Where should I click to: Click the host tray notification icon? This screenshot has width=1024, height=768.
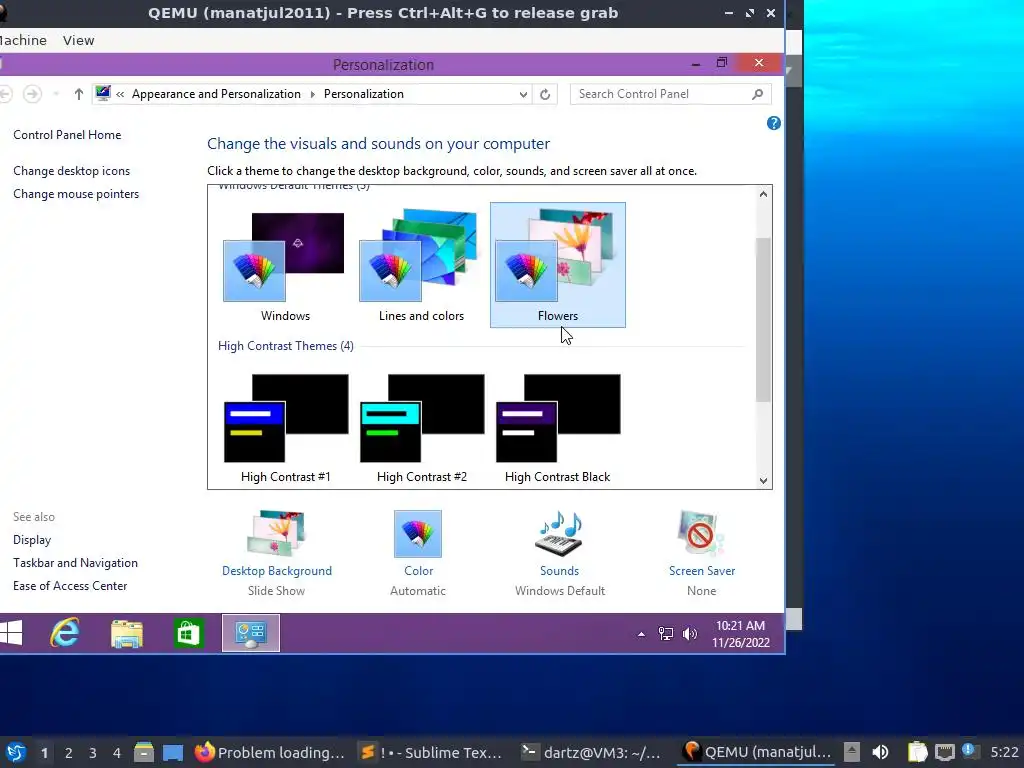coord(968,751)
